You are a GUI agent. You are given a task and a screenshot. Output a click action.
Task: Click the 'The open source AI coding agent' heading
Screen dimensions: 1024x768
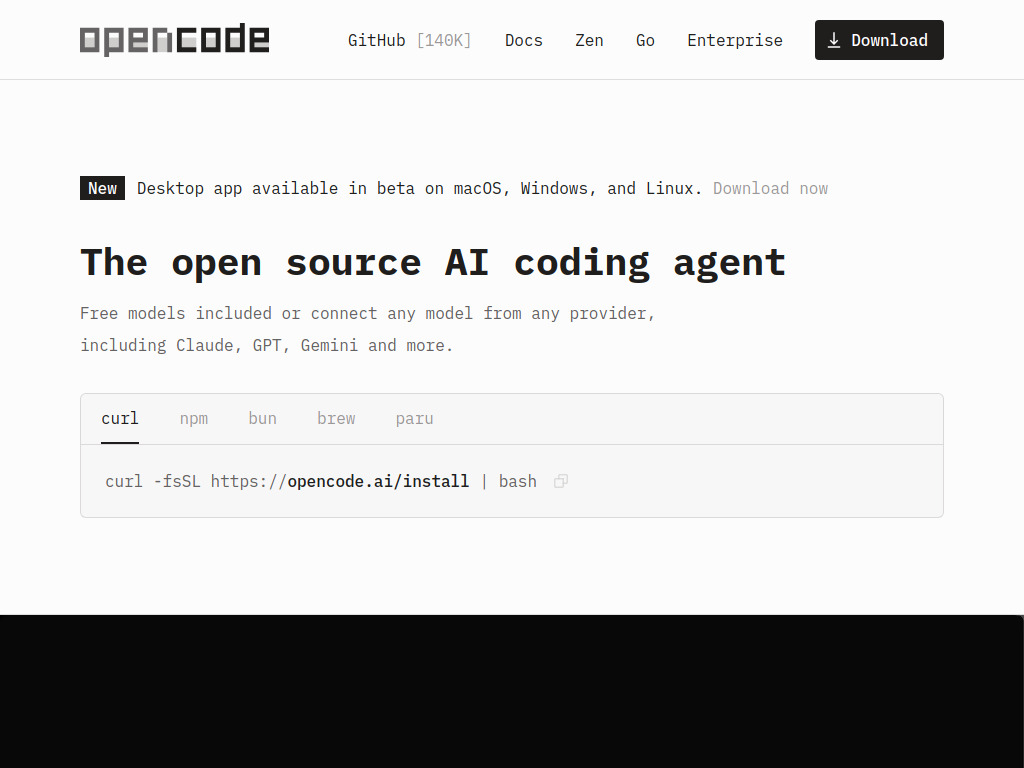433,262
